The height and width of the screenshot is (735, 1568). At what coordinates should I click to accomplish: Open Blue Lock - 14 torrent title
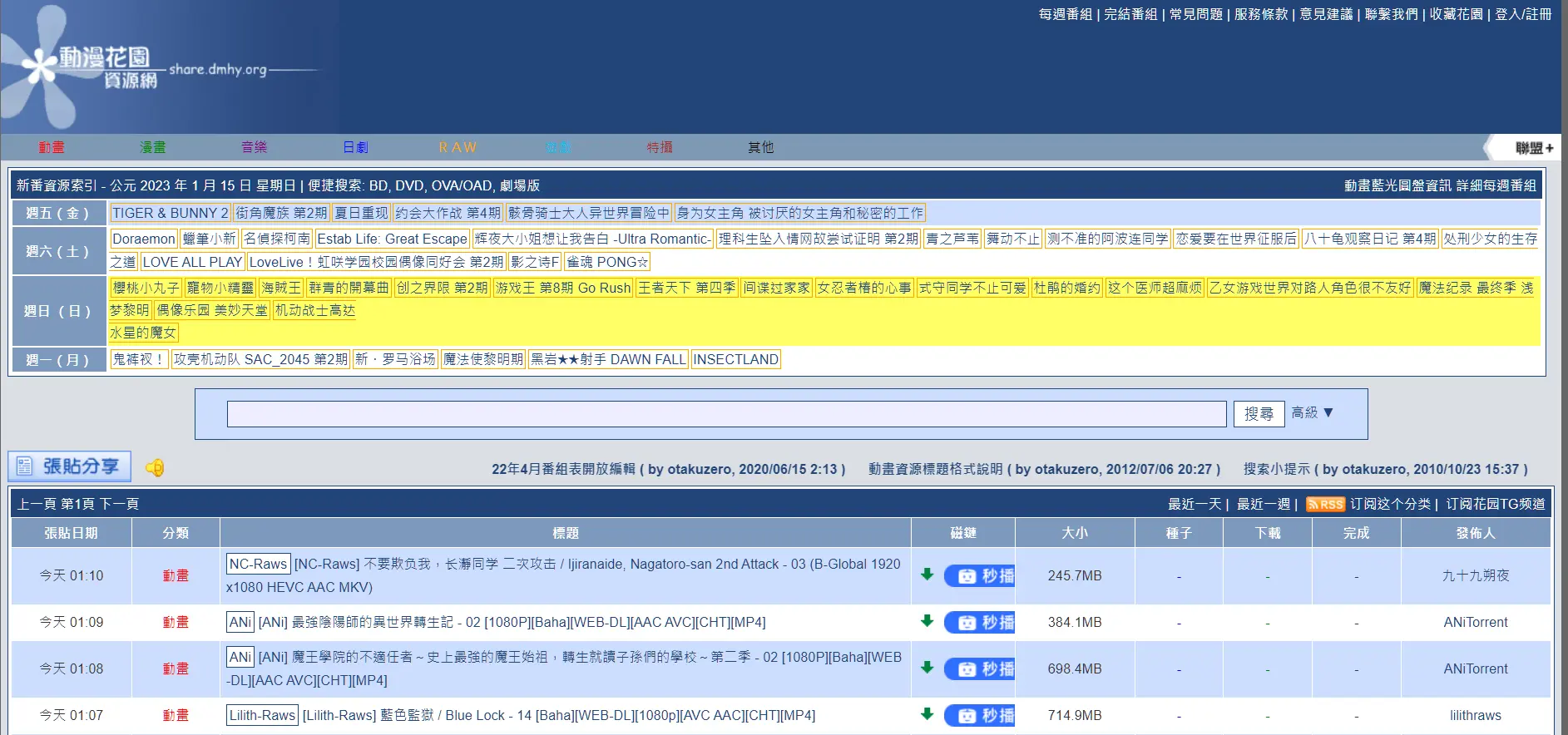tap(559, 715)
